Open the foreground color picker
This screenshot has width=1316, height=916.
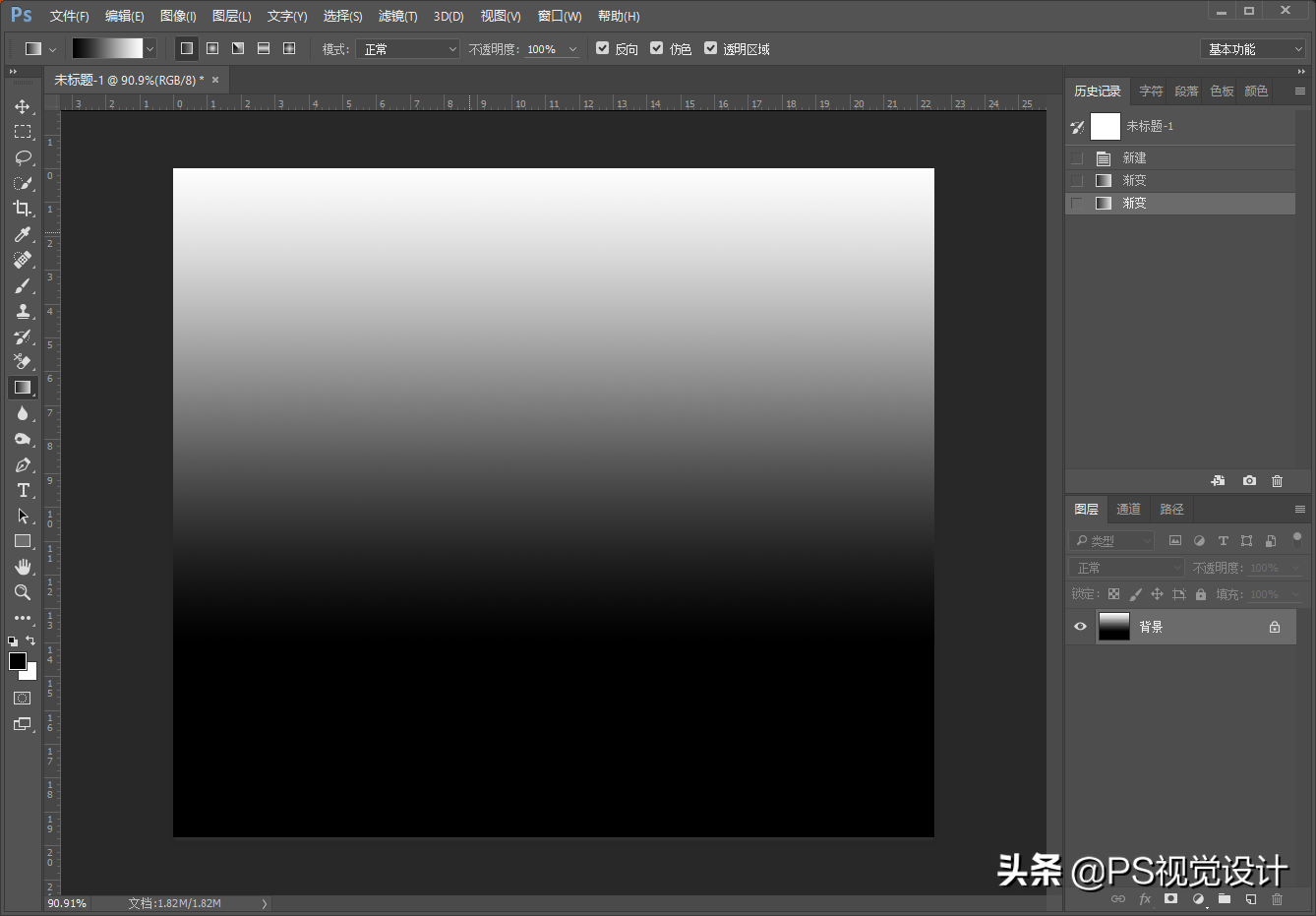click(x=17, y=661)
